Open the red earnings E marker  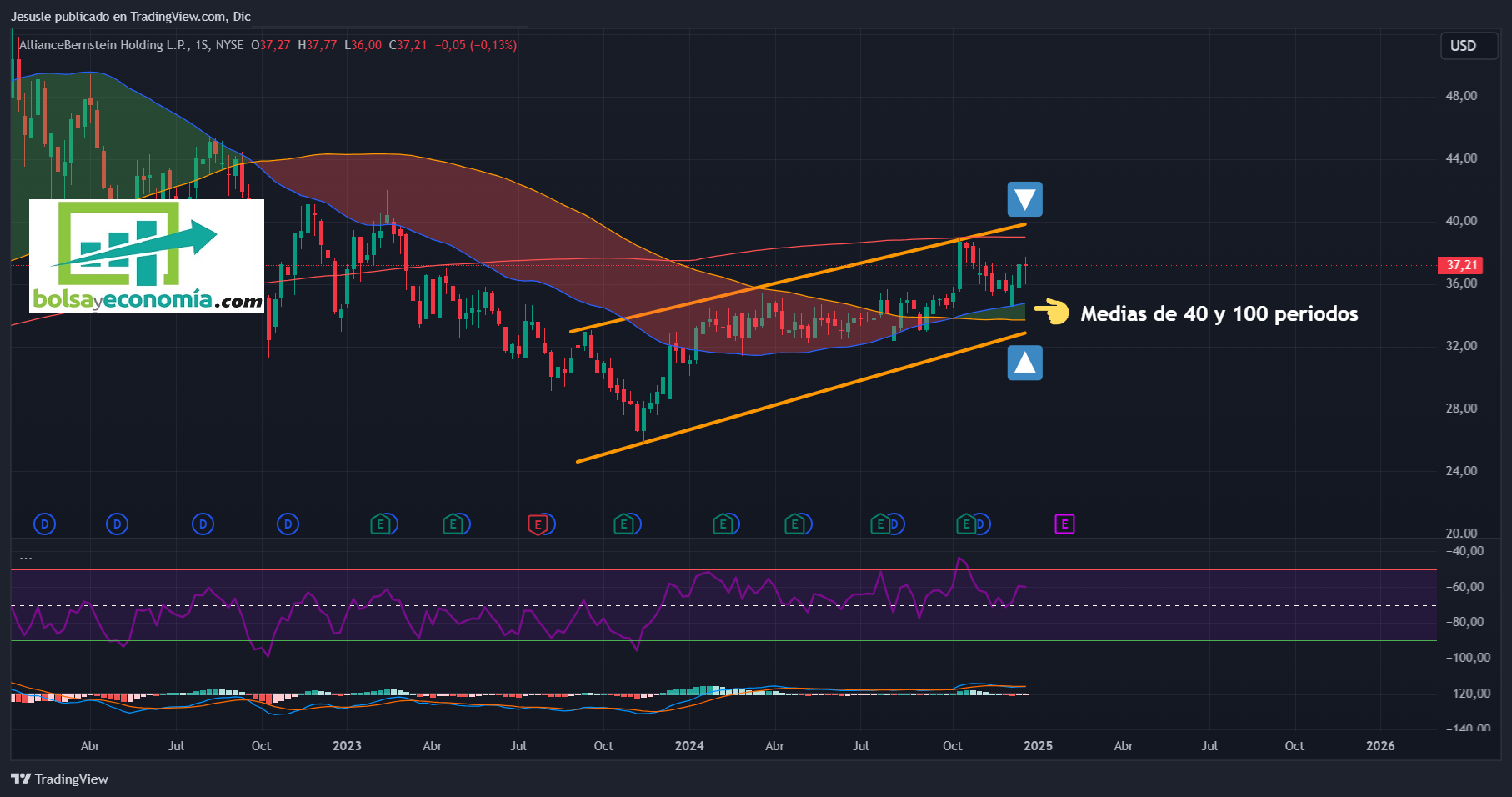(x=538, y=524)
